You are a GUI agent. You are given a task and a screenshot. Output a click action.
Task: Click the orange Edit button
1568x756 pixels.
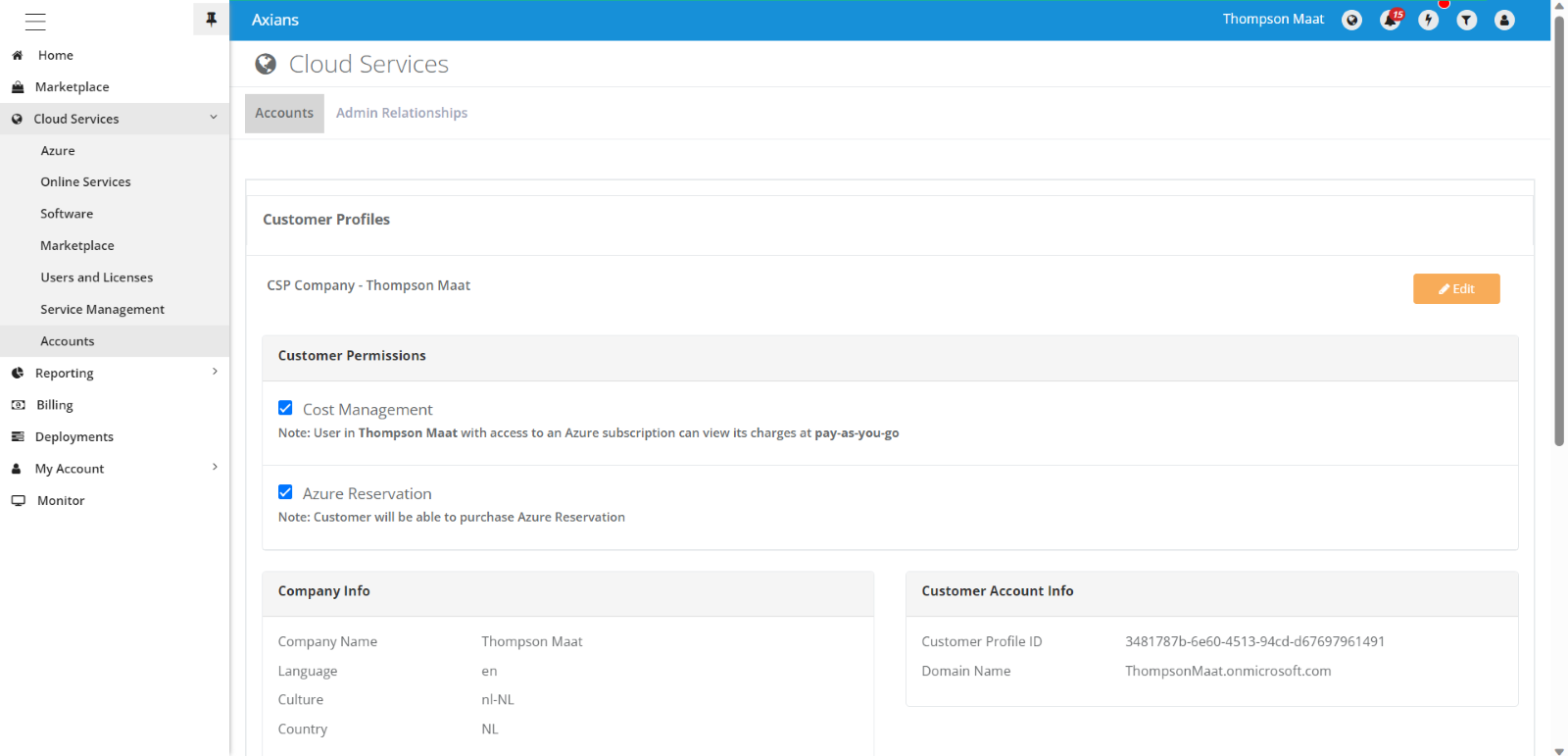pos(1455,288)
